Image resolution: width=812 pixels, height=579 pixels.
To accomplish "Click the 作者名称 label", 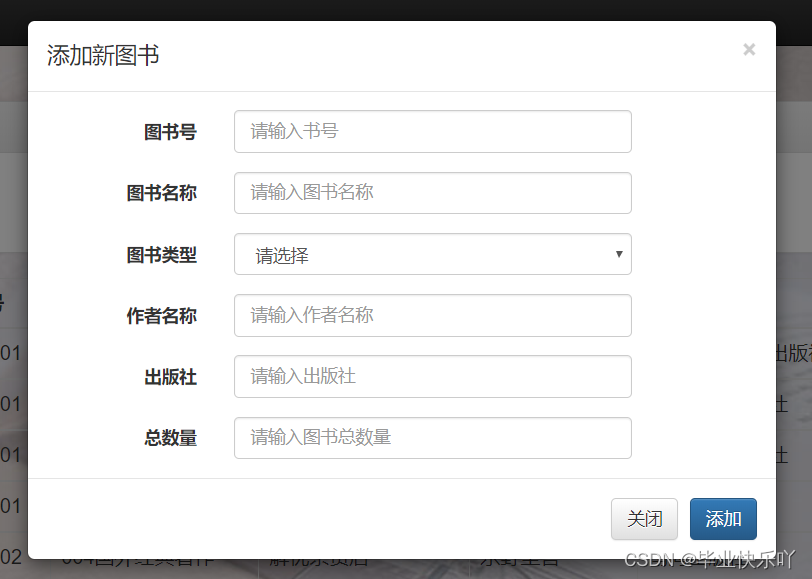I will (x=162, y=316).
